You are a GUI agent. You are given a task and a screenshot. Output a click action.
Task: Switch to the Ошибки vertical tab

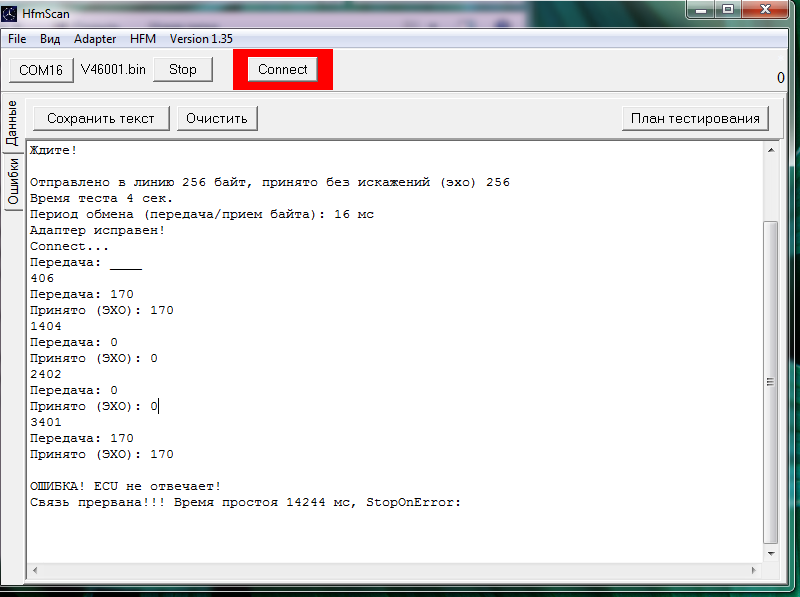(13, 181)
